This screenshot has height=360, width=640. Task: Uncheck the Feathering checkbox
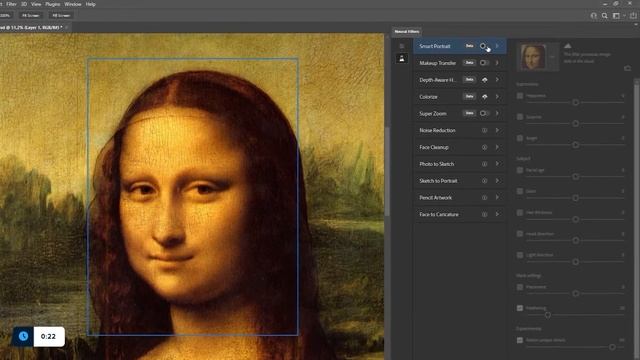tap(520, 308)
